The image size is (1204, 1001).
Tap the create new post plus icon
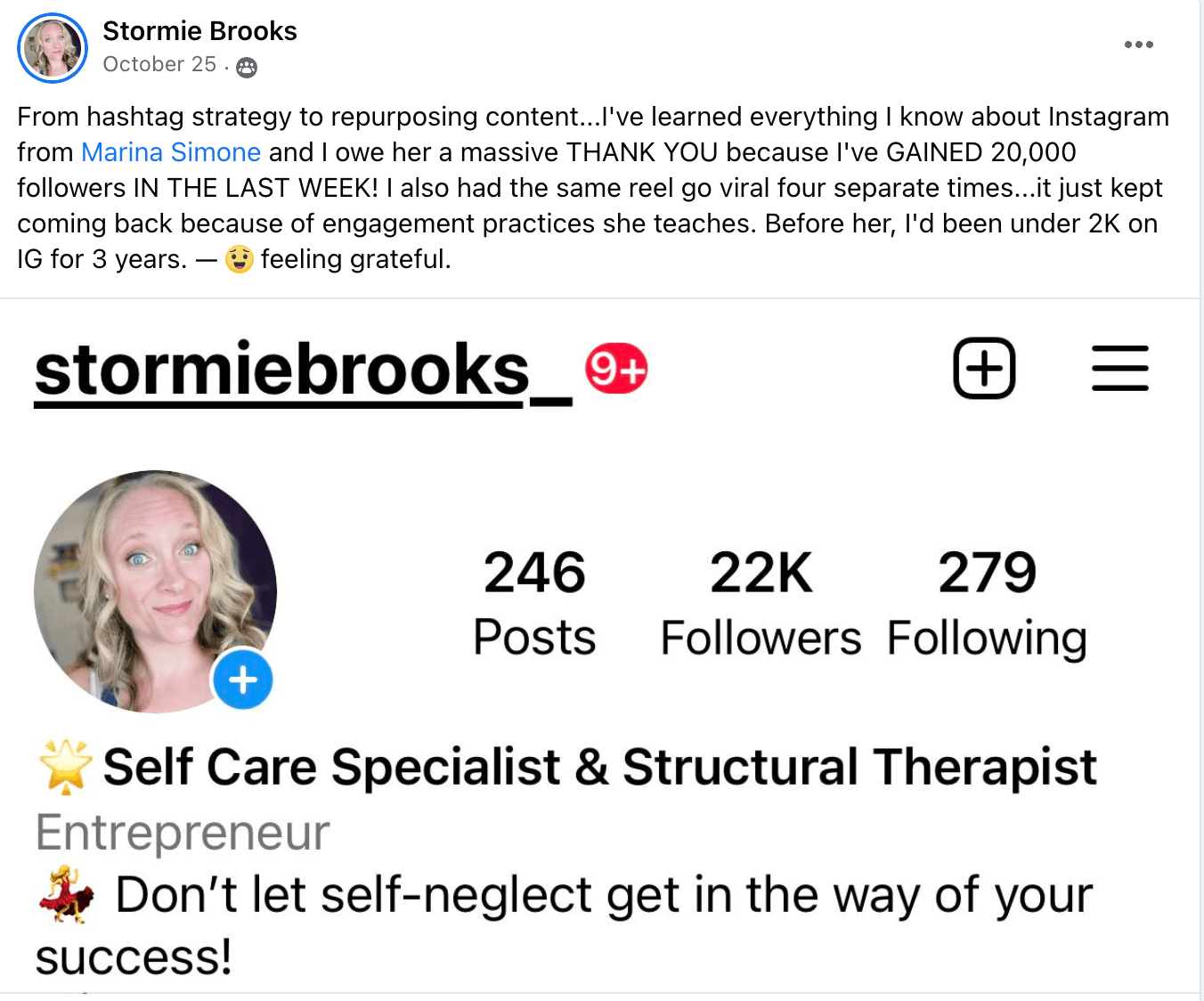coord(984,368)
